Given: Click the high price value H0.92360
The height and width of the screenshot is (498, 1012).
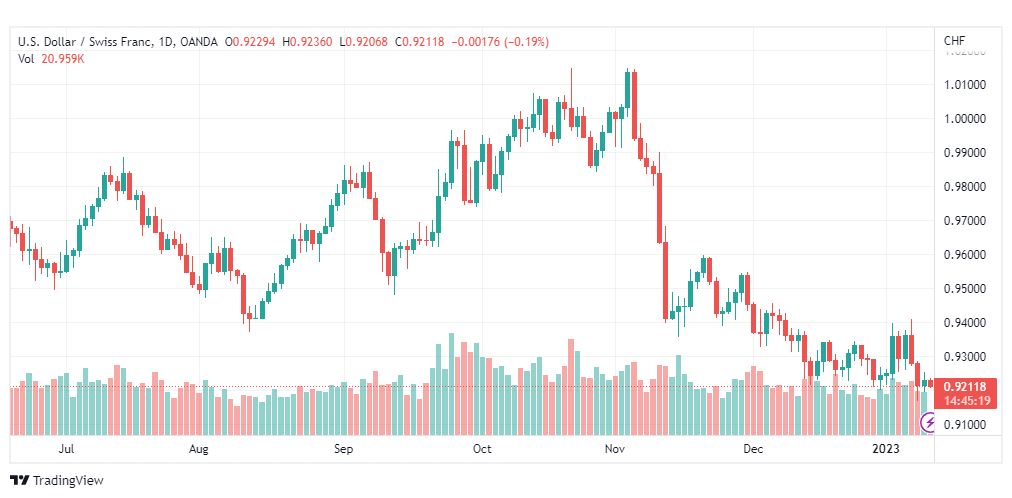Looking at the screenshot, I should (307, 42).
